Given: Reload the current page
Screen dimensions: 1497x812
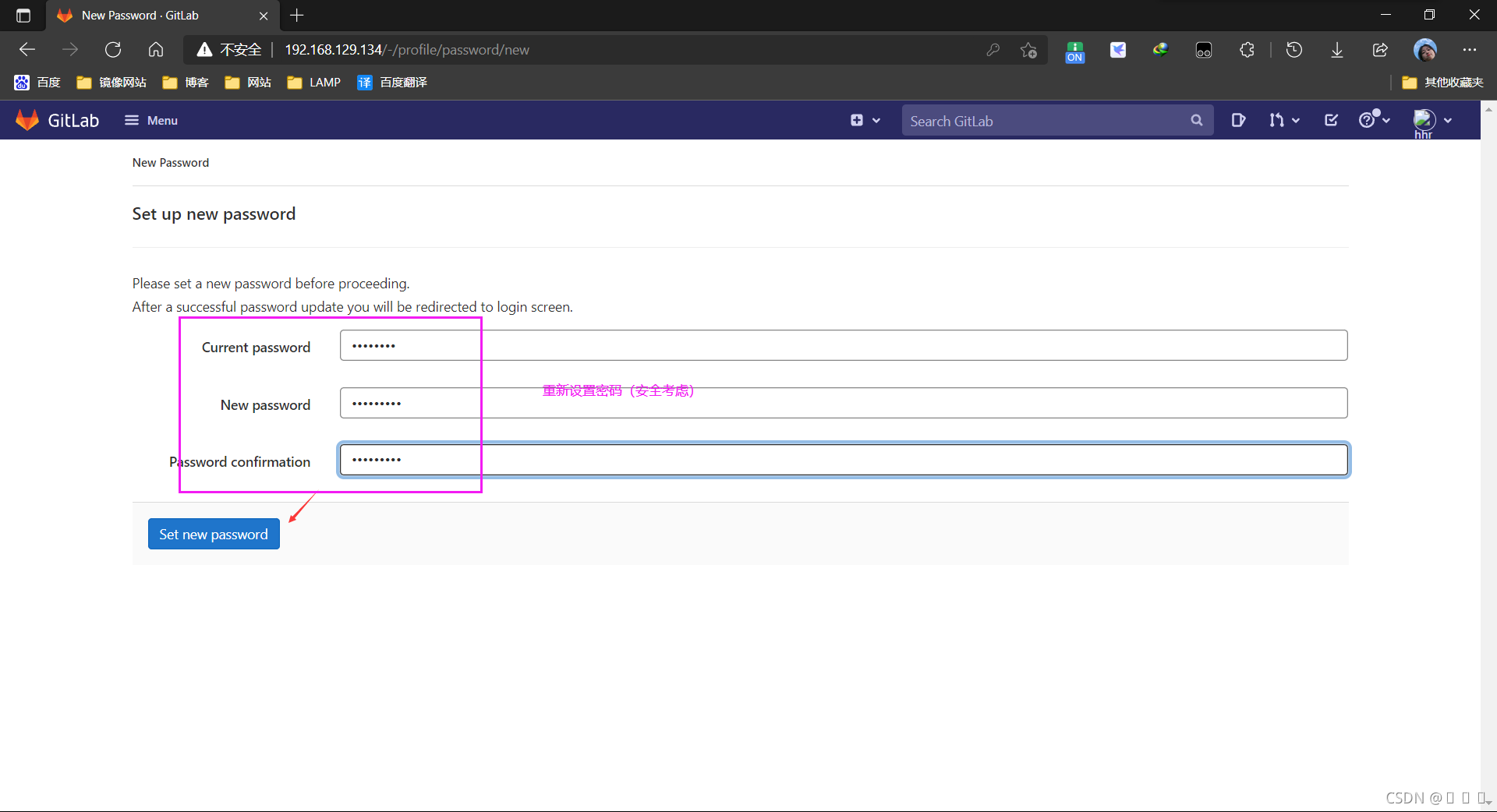Looking at the screenshot, I should coord(113,50).
